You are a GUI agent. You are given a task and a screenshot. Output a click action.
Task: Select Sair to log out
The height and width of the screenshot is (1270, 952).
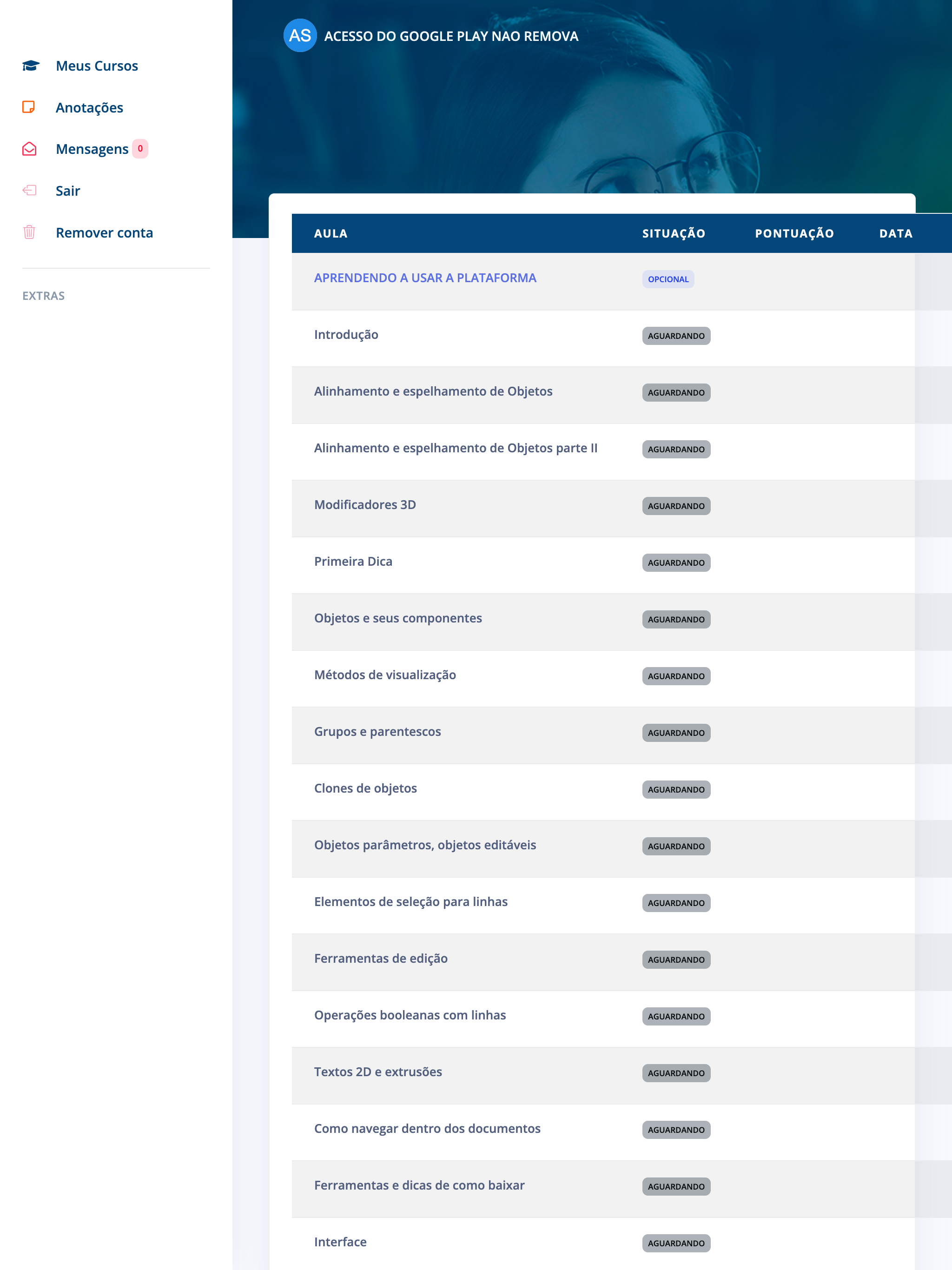pos(68,191)
